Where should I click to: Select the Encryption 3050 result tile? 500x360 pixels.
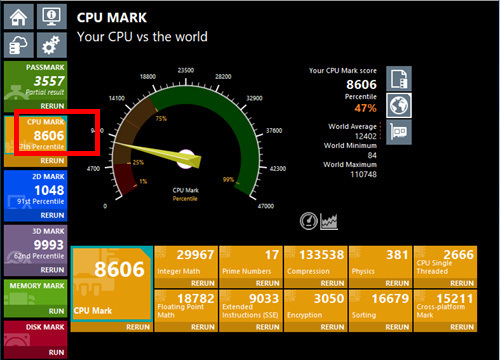click(x=315, y=306)
